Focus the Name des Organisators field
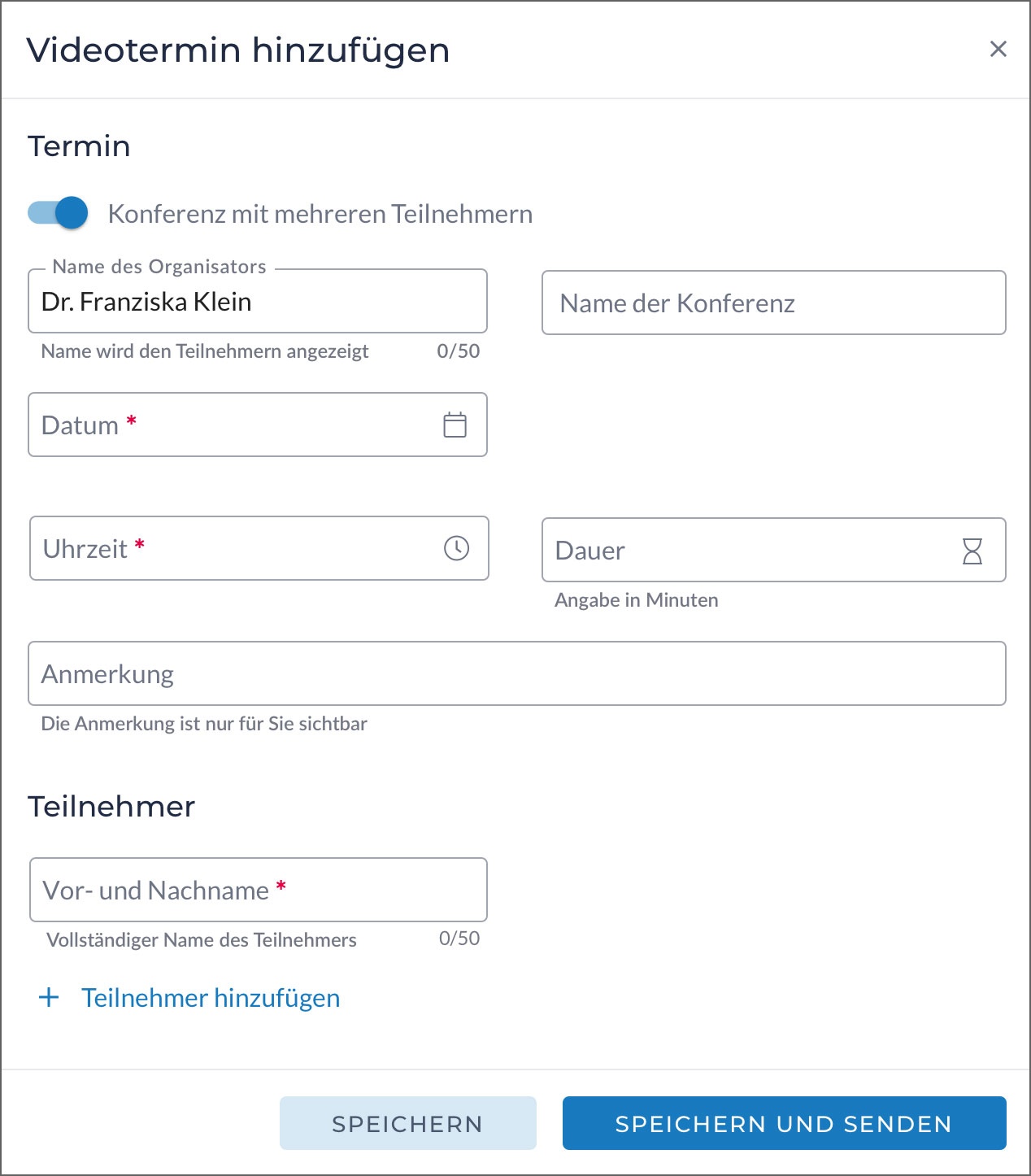Viewport: 1031px width, 1176px height. (x=257, y=302)
